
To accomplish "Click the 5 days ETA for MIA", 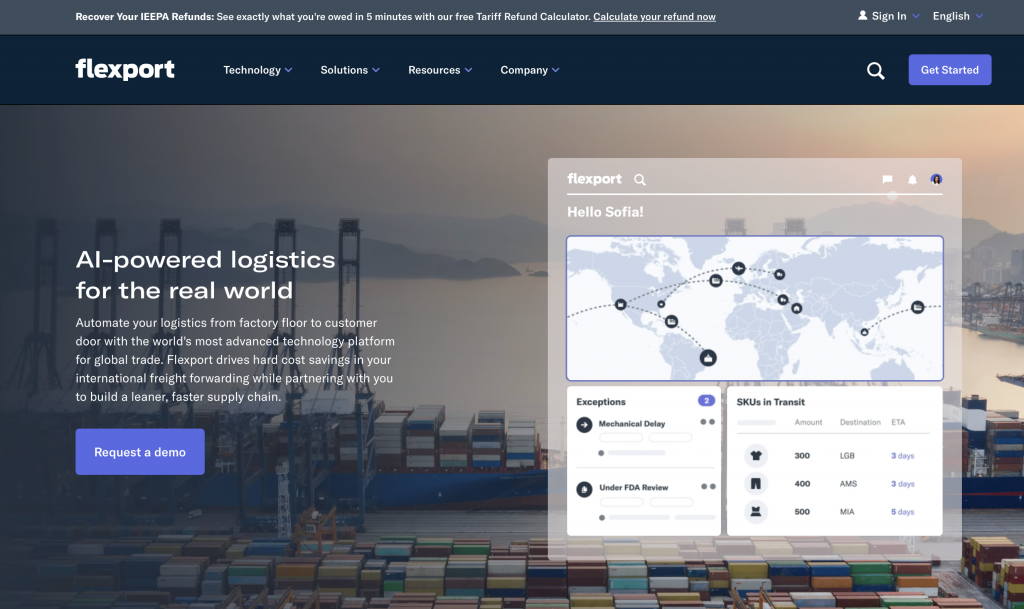I will [x=903, y=512].
